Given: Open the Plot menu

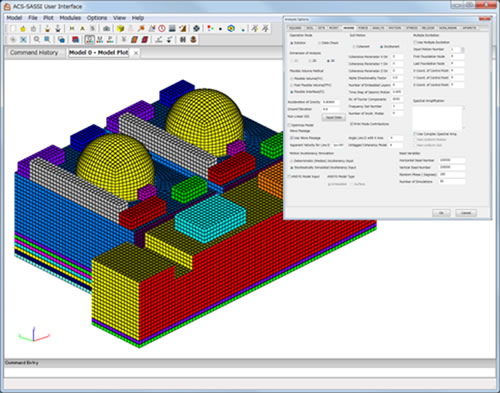Looking at the screenshot, I should pos(48,18).
